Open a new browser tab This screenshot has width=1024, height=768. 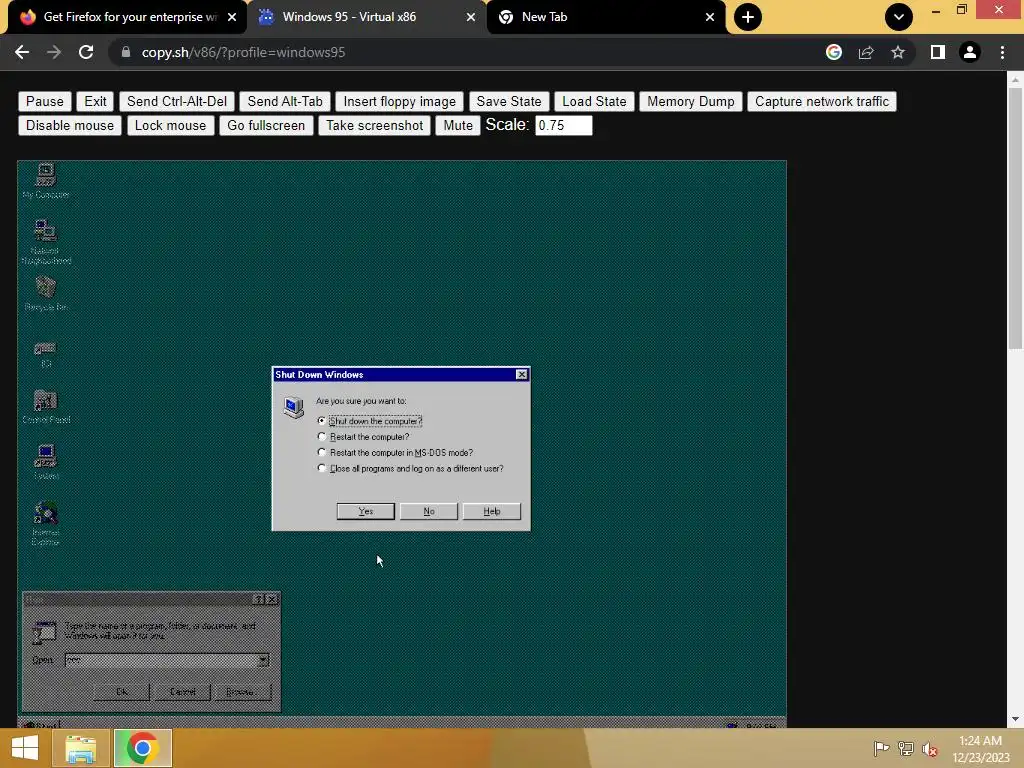click(748, 17)
